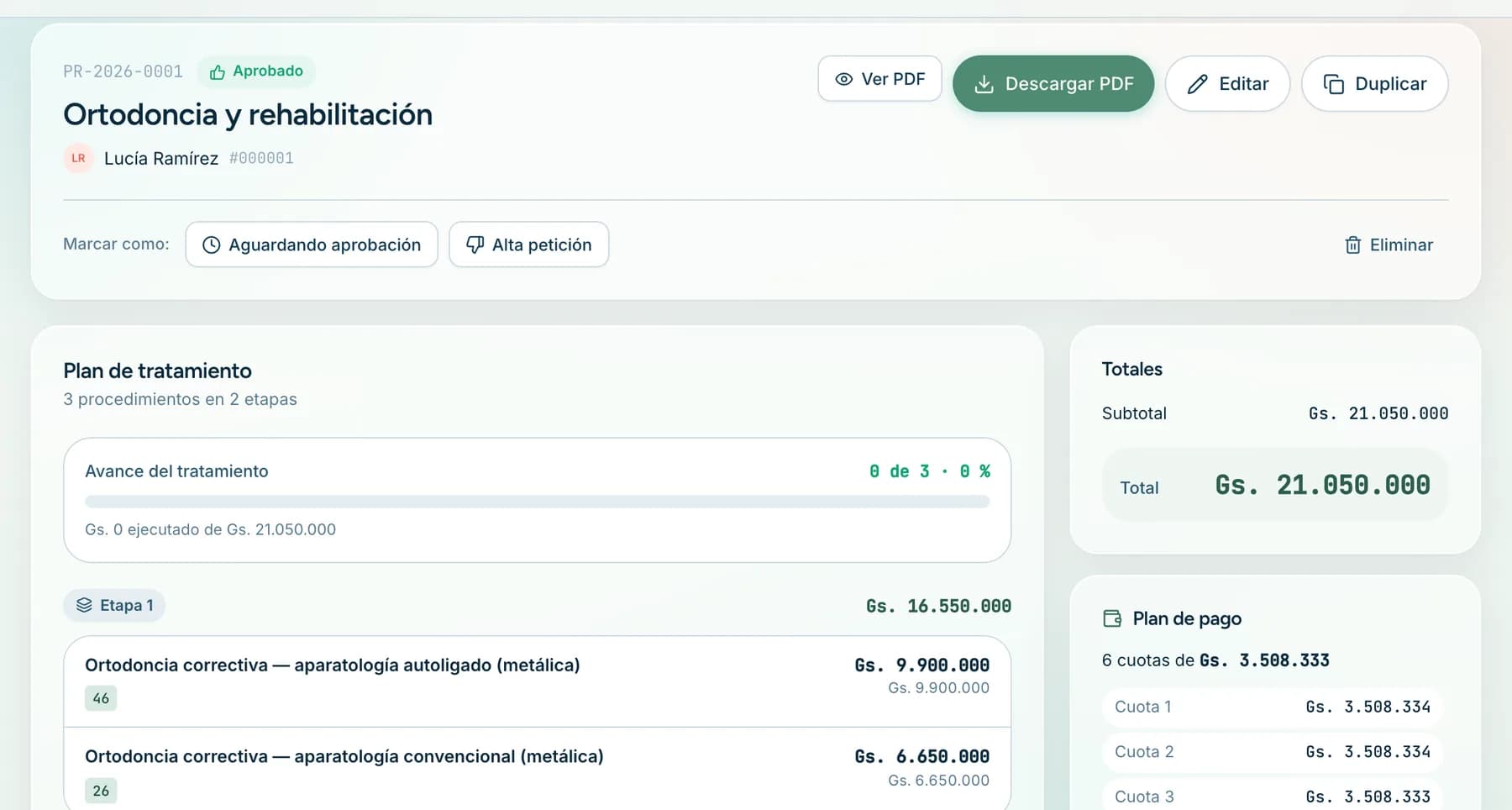Click tooth number 26 tag

point(101,791)
